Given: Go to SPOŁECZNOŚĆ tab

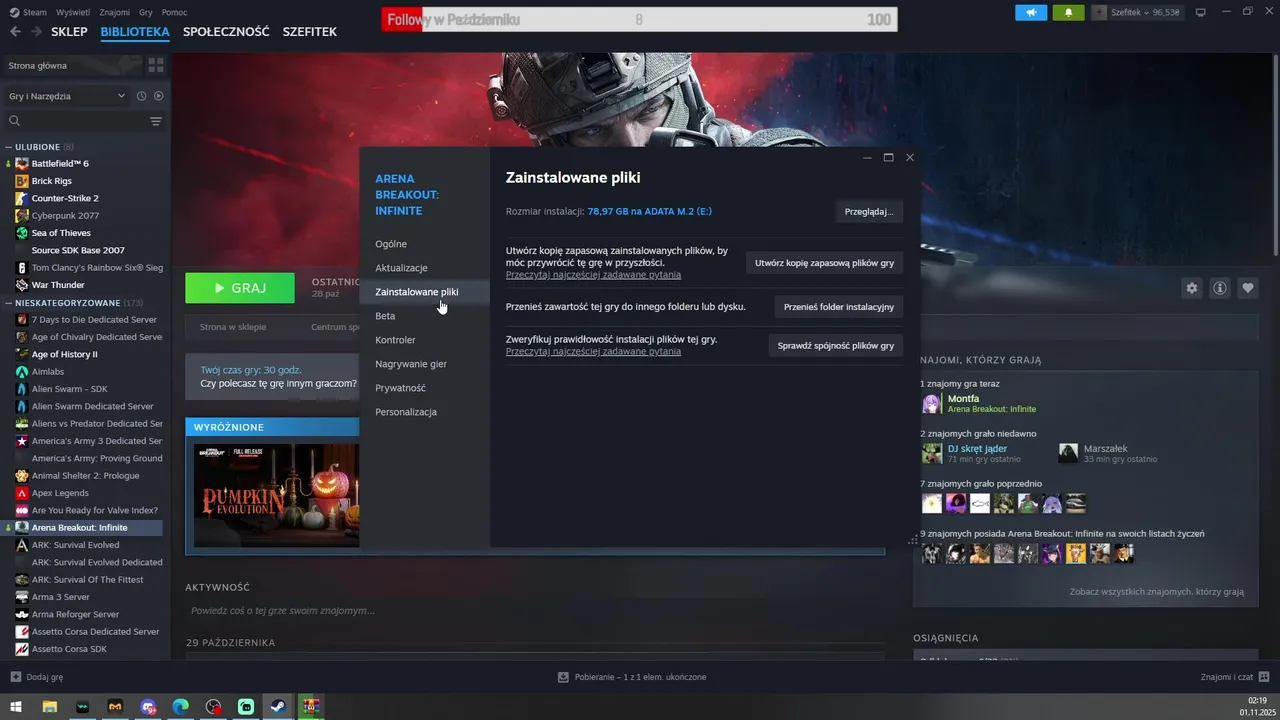Looking at the screenshot, I should click(x=226, y=32).
